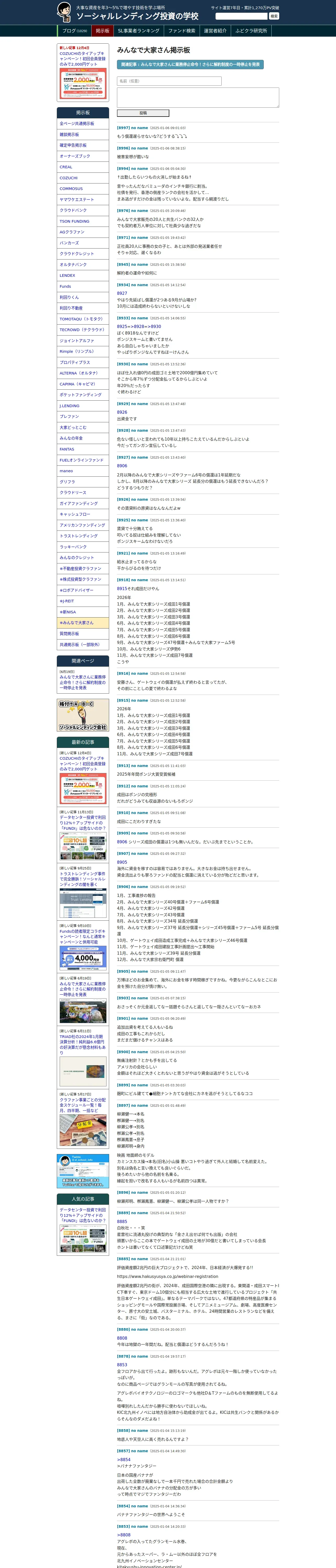Open 利回り不動産 board link
Screen dimensions: 336x1568
click(x=83, y=308)
